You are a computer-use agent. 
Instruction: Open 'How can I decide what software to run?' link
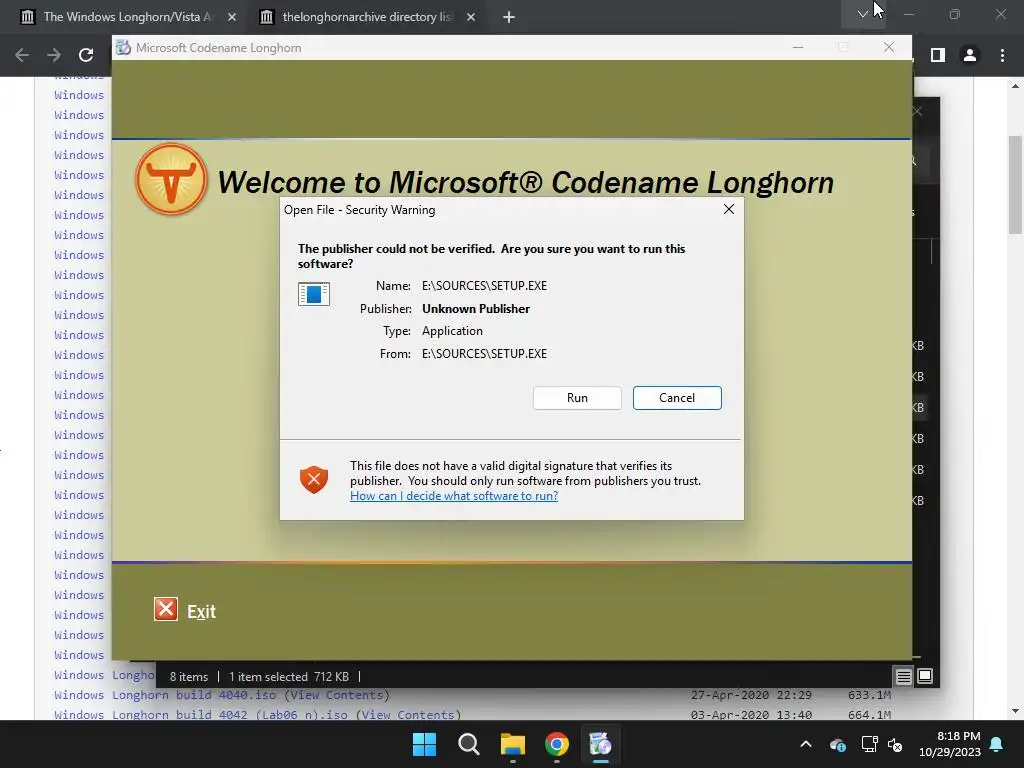pyautogui.click(x=454, y=496)
